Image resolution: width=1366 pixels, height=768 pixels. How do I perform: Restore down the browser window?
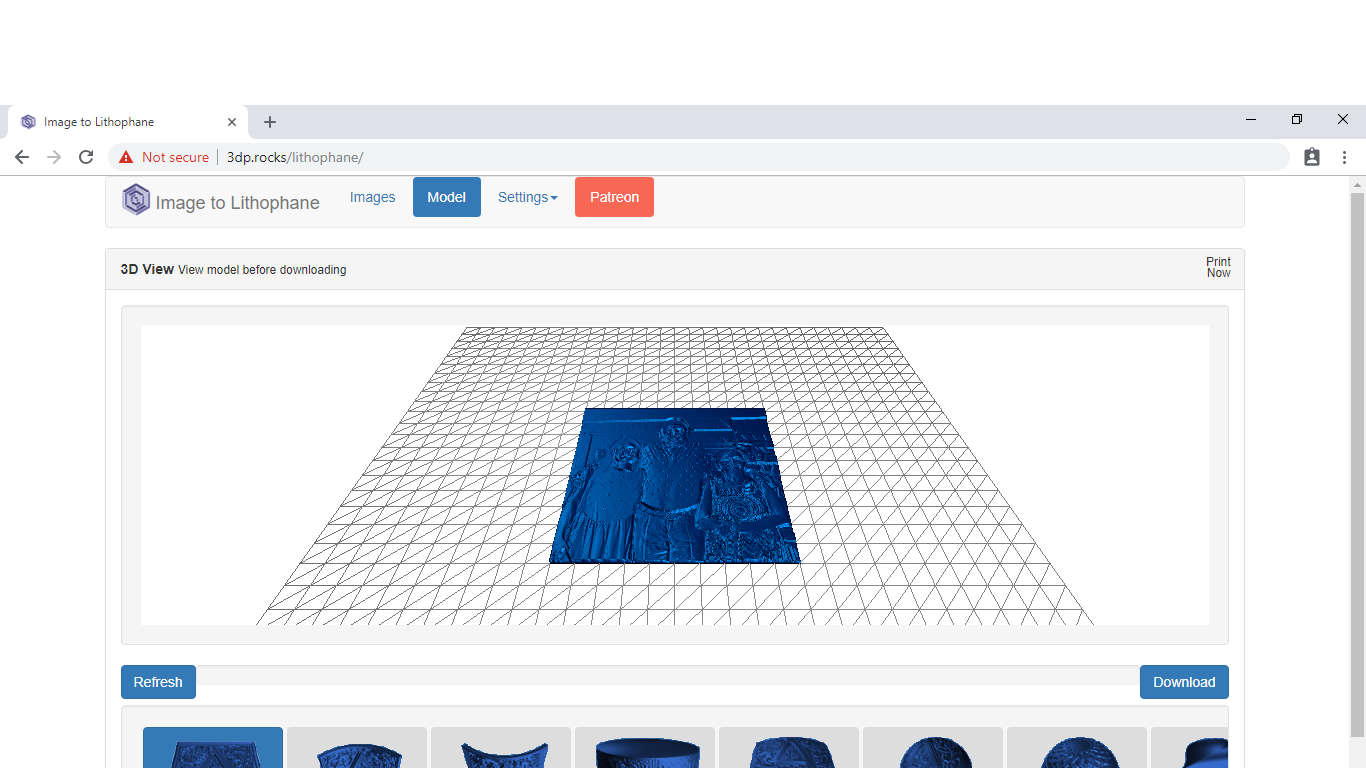pyautogui.click(x=1297, y=120)
